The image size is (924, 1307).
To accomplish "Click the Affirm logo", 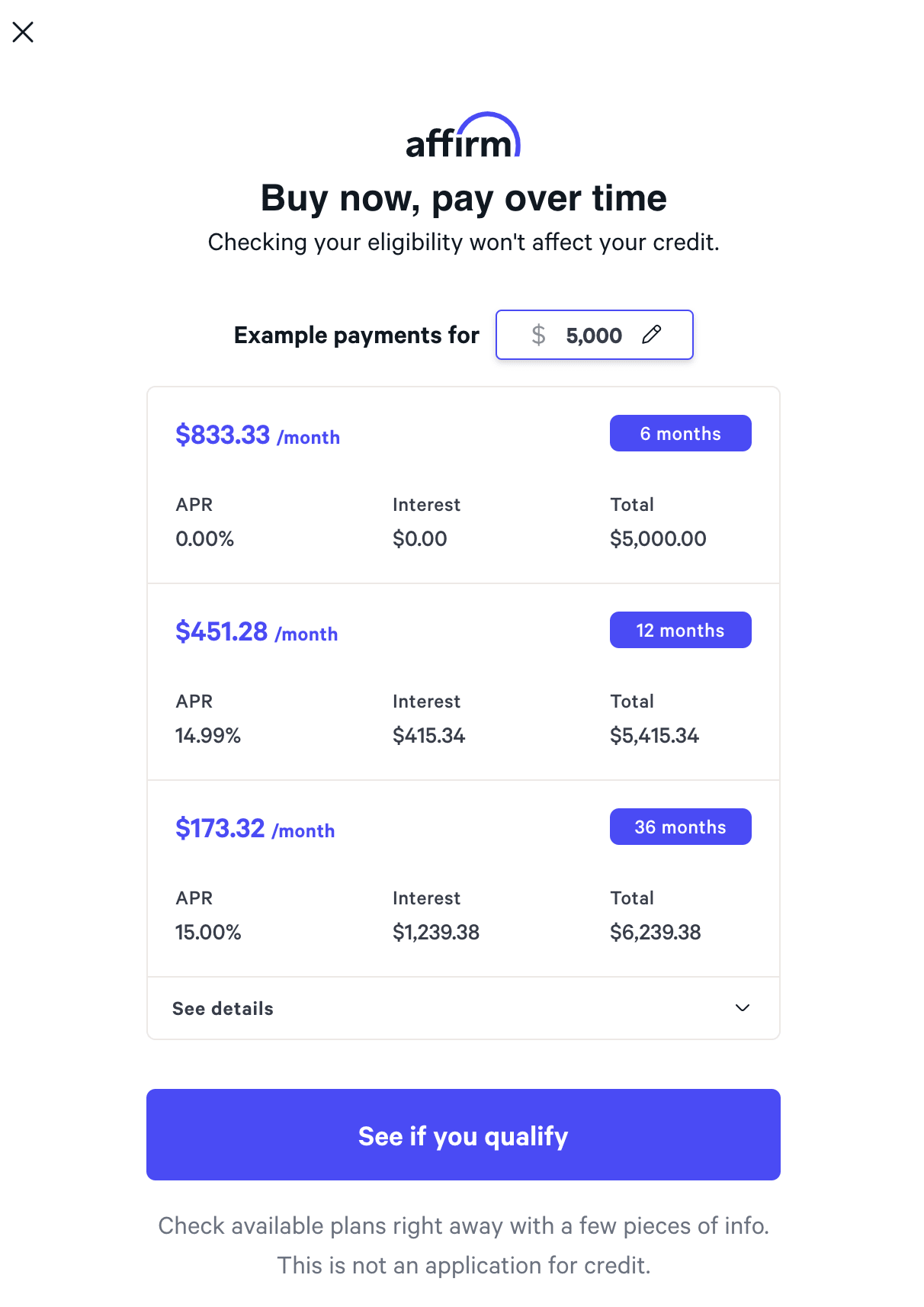I will click(x=463, y=136).
